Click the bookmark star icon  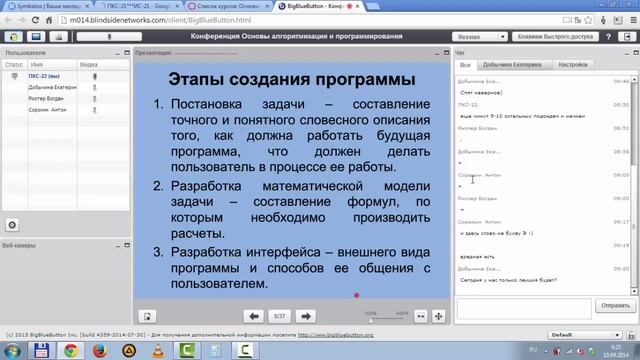[588, 20]
